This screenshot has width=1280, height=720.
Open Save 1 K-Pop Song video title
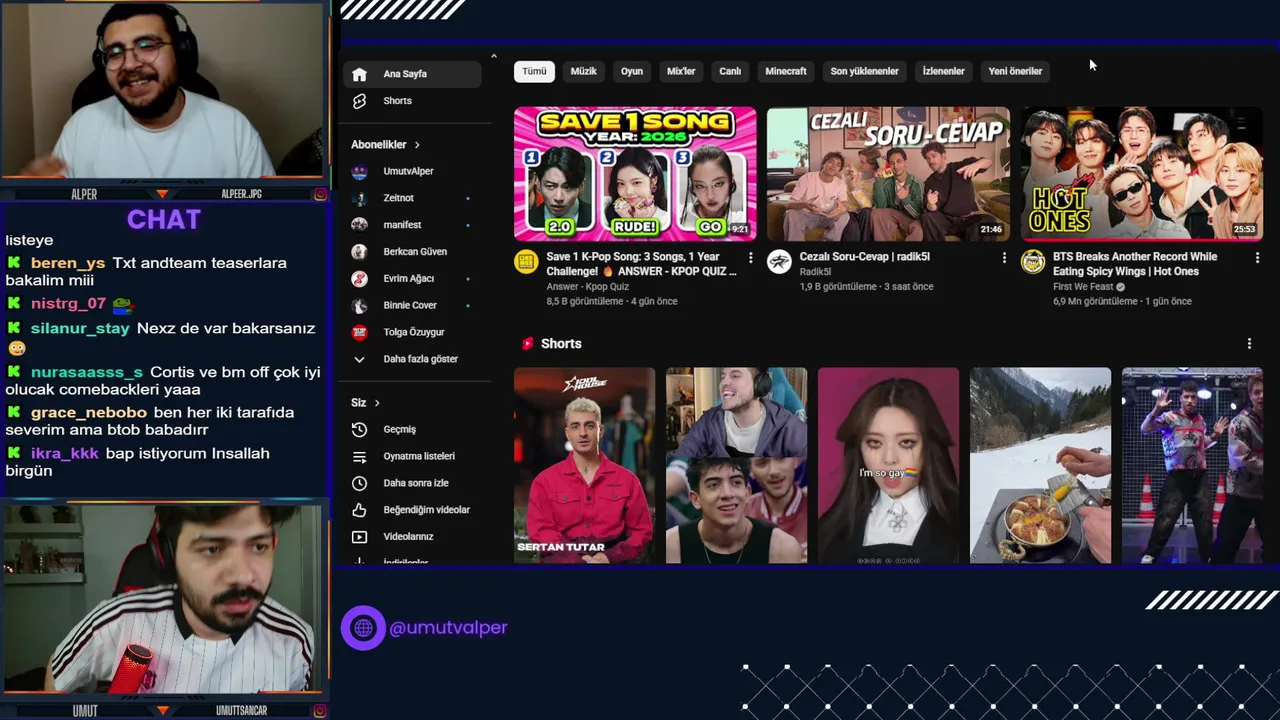pyautogui.click(x=642, y=264)
